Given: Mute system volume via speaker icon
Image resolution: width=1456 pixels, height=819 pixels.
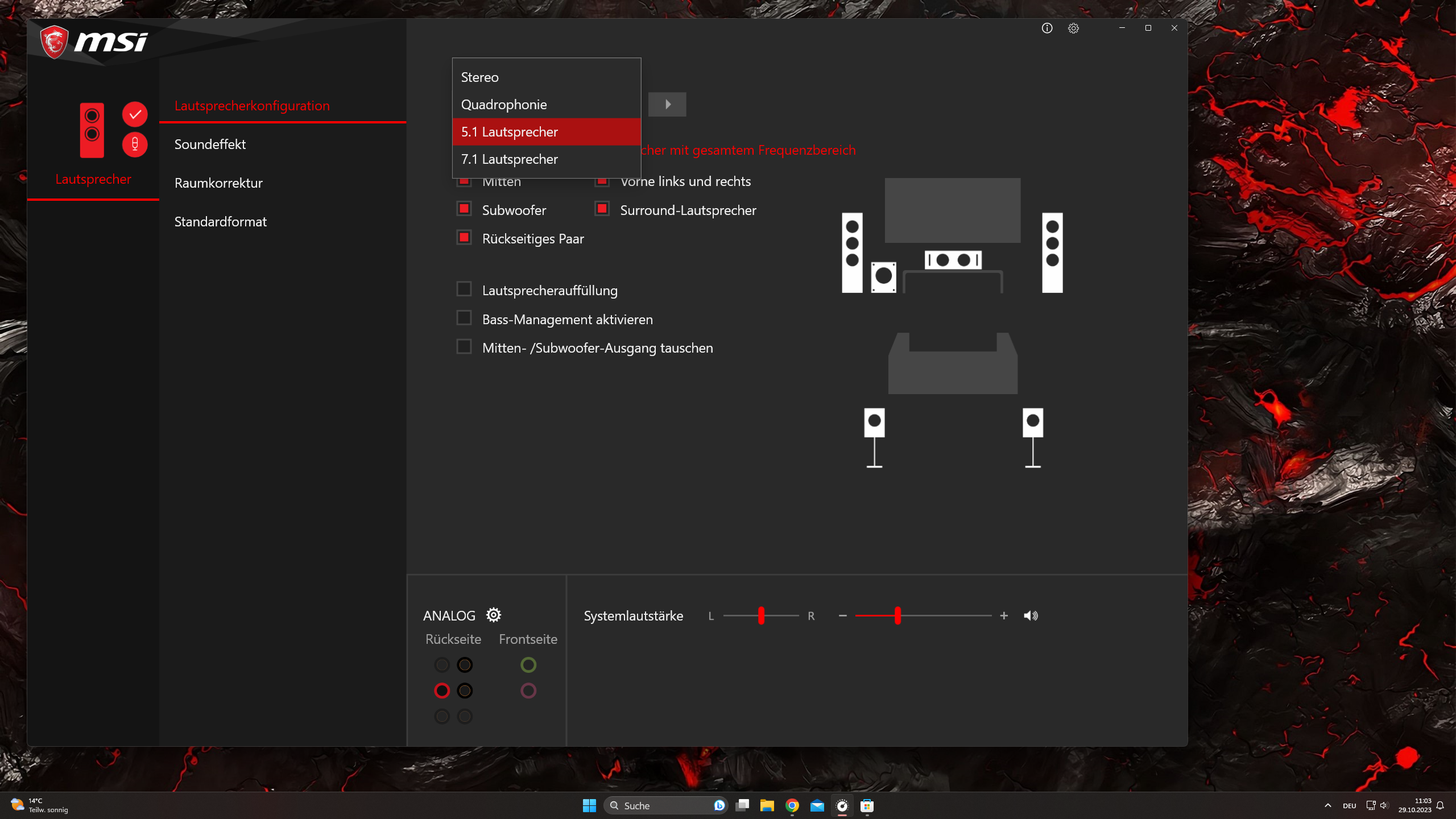Looking at the screenshot, I should [x=1031, y=615].
